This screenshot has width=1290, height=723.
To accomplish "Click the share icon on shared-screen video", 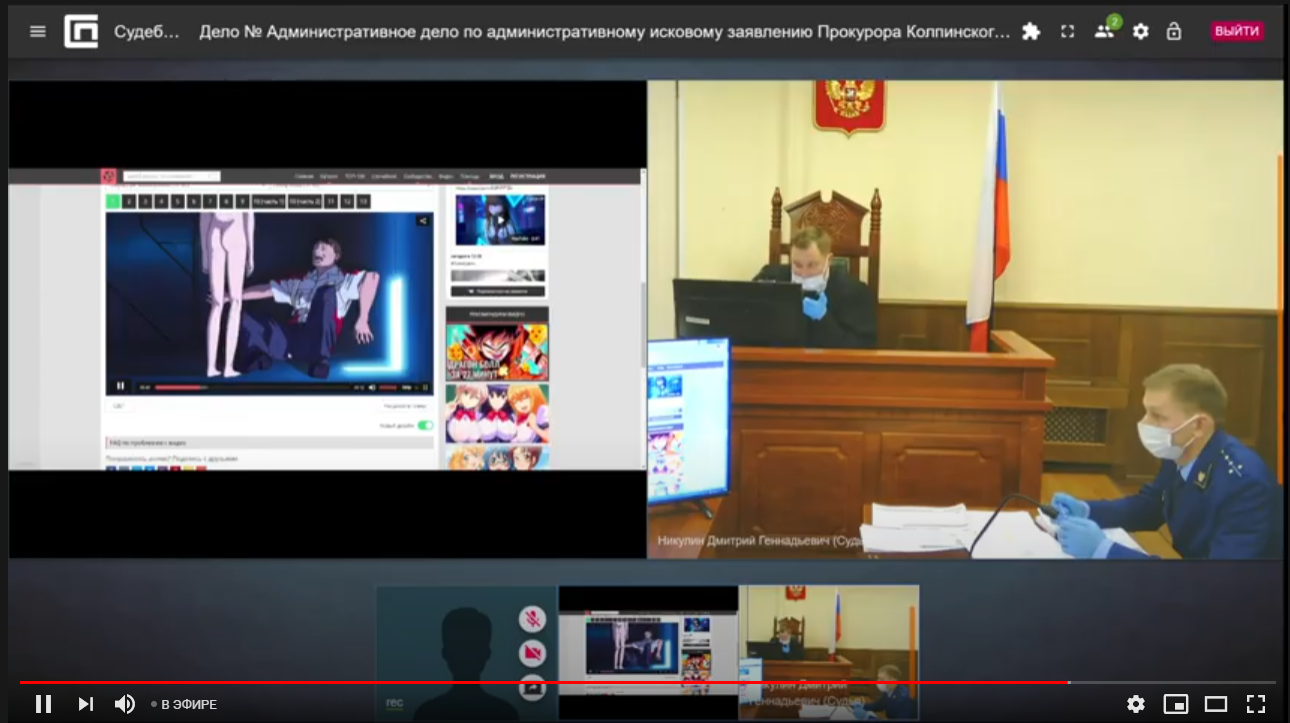I will tap(423, 221).
